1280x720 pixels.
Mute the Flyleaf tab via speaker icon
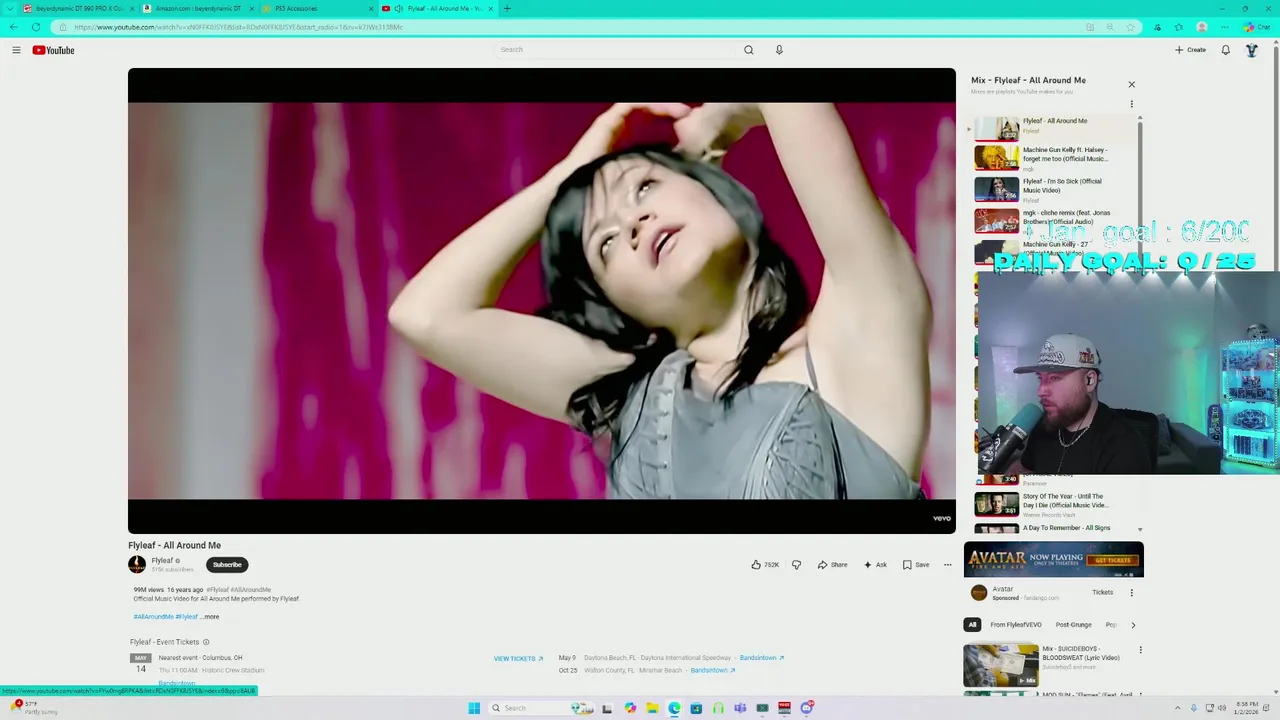click(x=398, y=9)
